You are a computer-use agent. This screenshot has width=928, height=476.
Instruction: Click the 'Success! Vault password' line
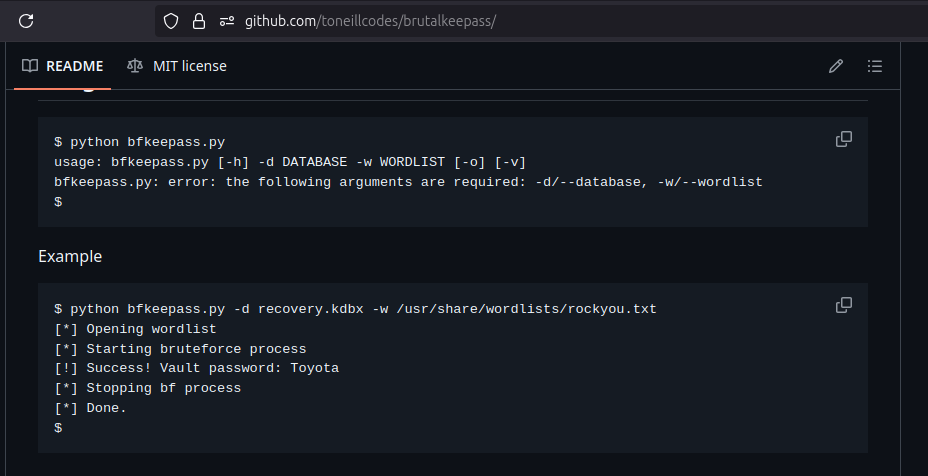coord(197,368)
